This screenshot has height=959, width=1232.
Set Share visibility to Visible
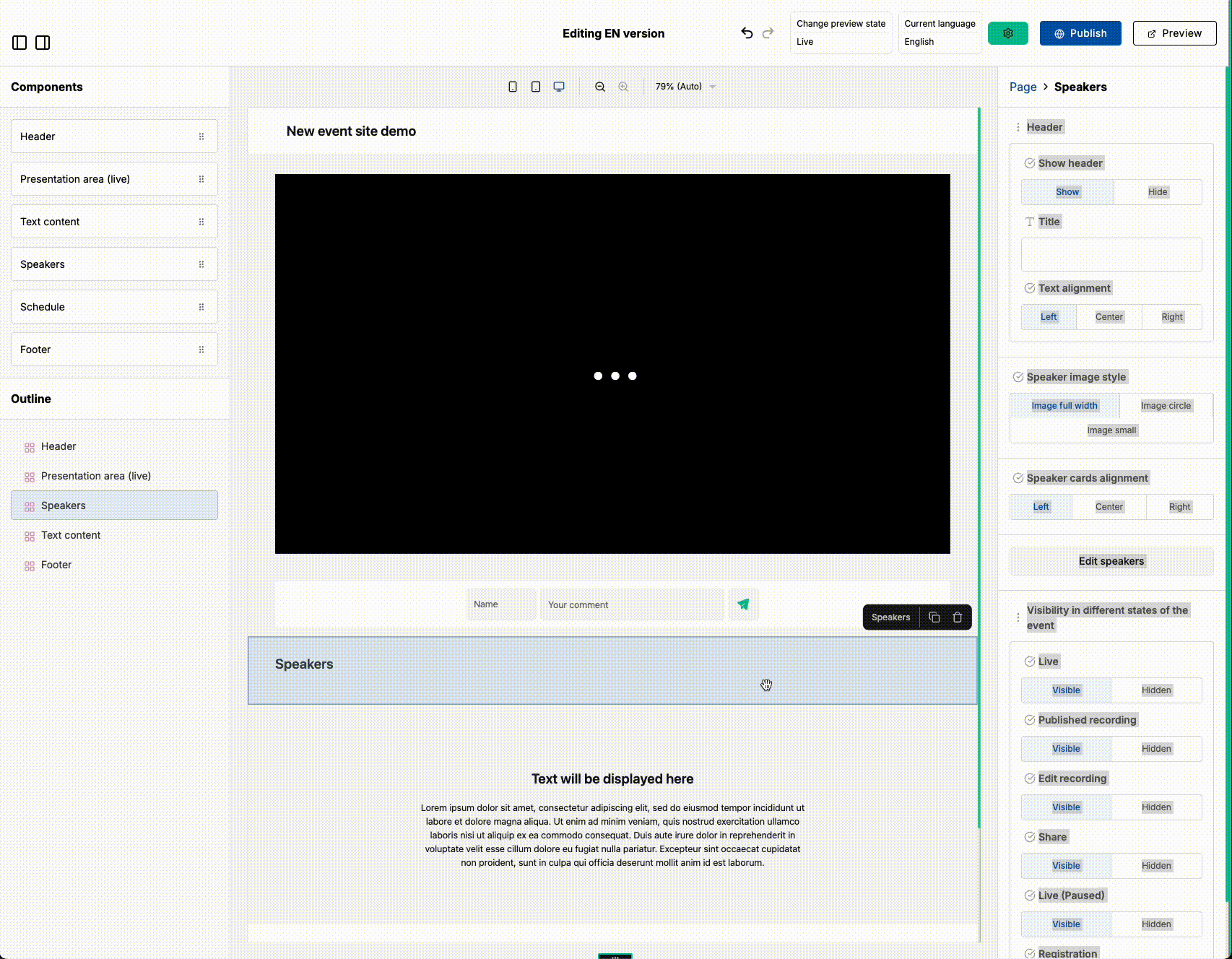coord(1066,865)
